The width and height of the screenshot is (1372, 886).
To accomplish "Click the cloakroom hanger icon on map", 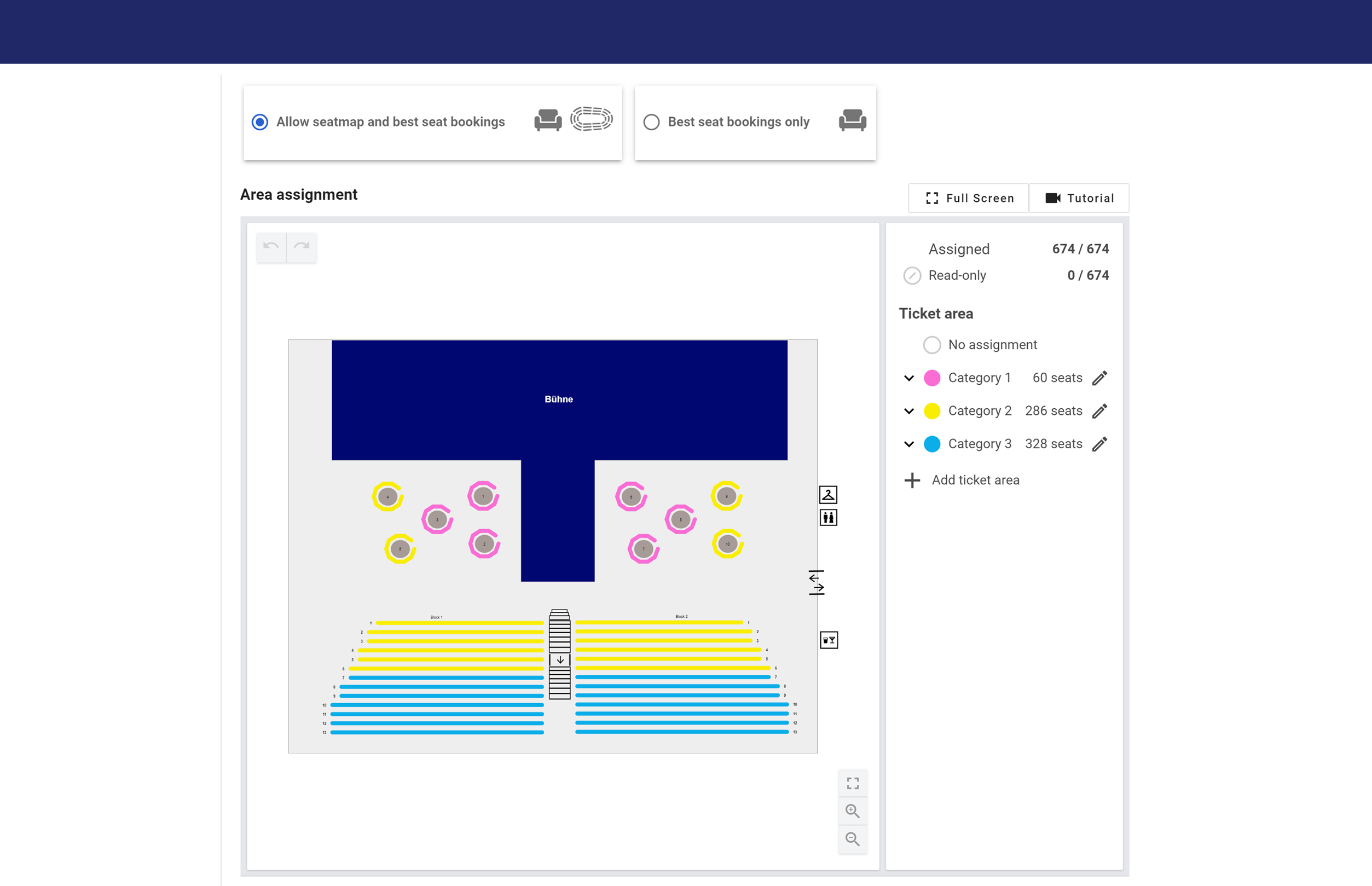I will pos(828,495).
